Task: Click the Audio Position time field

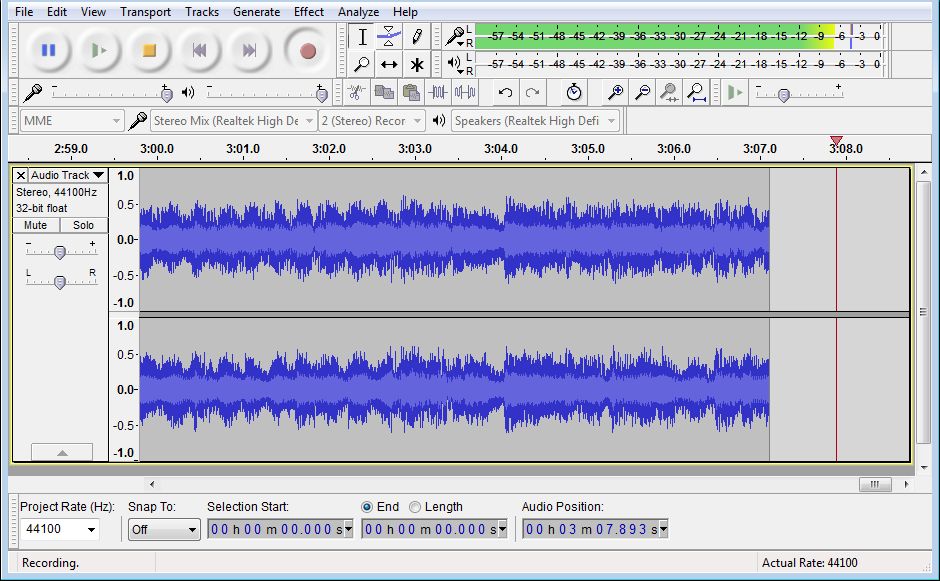Action: [x=588, y=529]
